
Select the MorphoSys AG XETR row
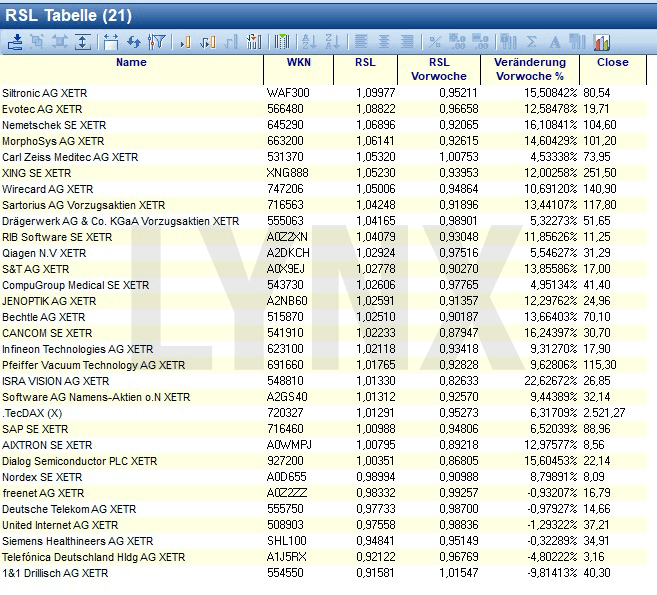tap(323, 141)
